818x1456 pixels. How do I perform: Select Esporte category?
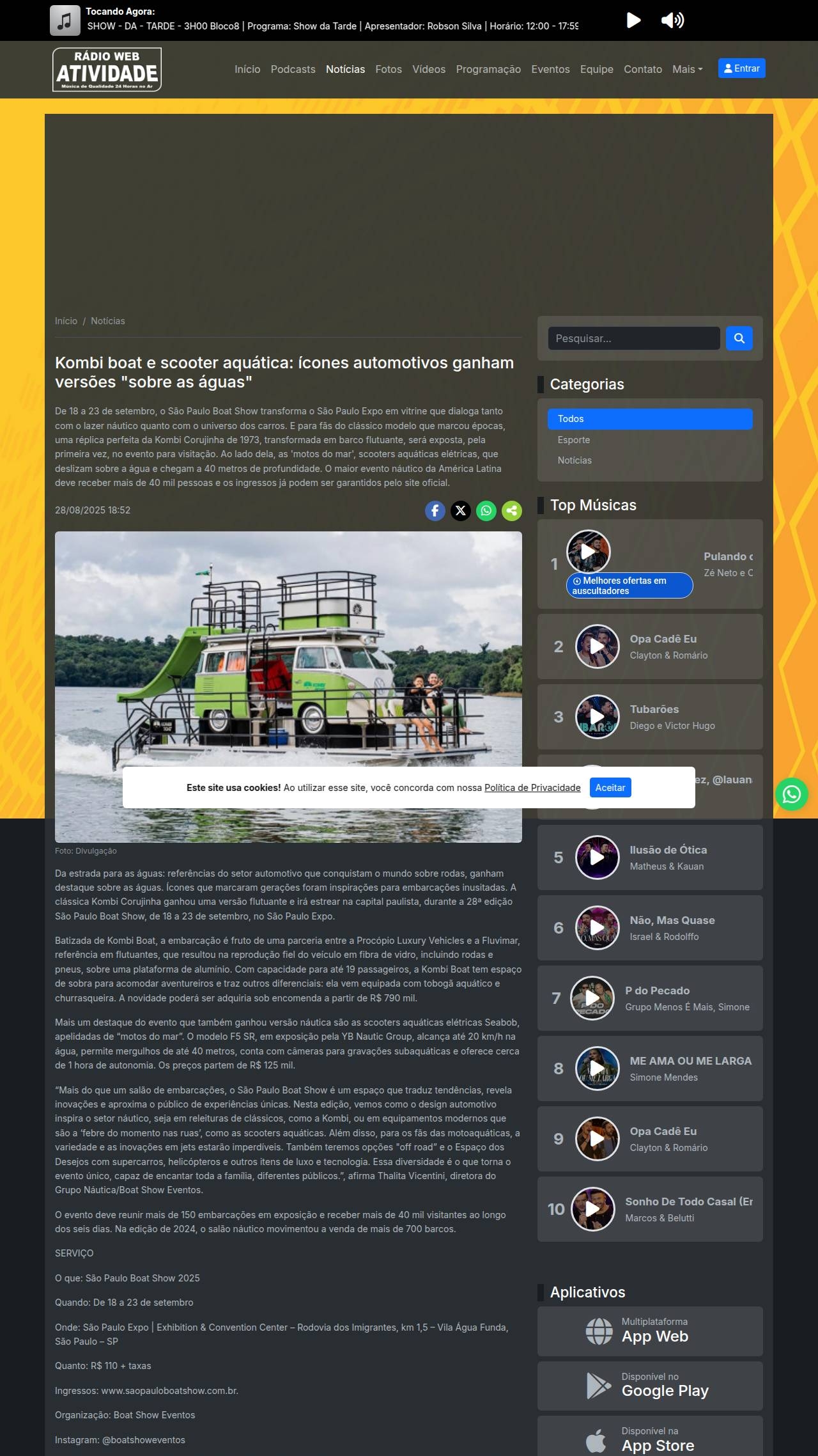click(573, 440)
